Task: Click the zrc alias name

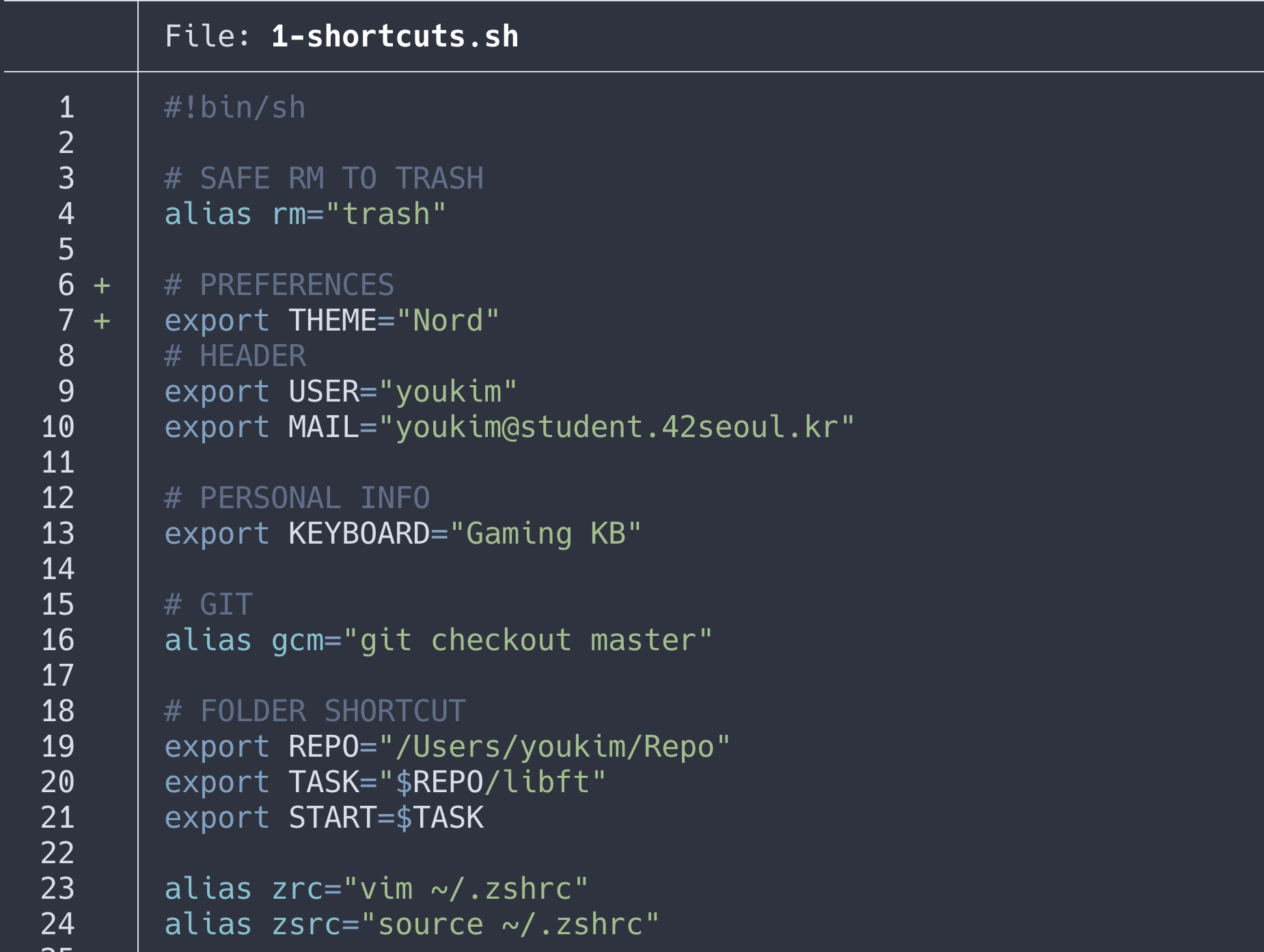Action: click(297, 889)
